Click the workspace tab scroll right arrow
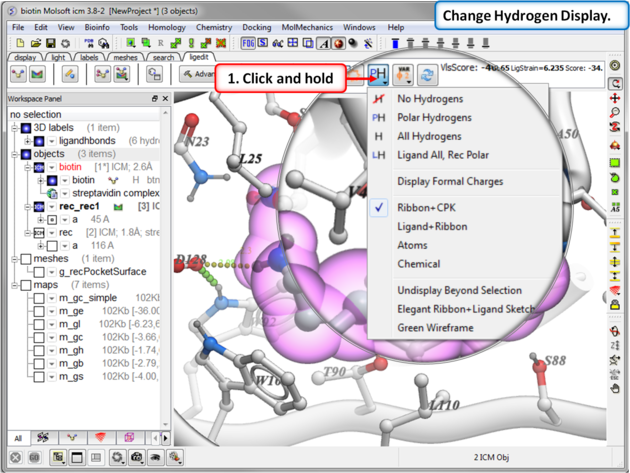 coord(166,438)
